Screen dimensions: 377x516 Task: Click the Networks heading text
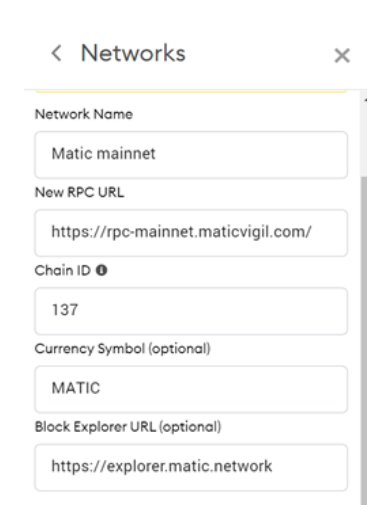(133, 53)
